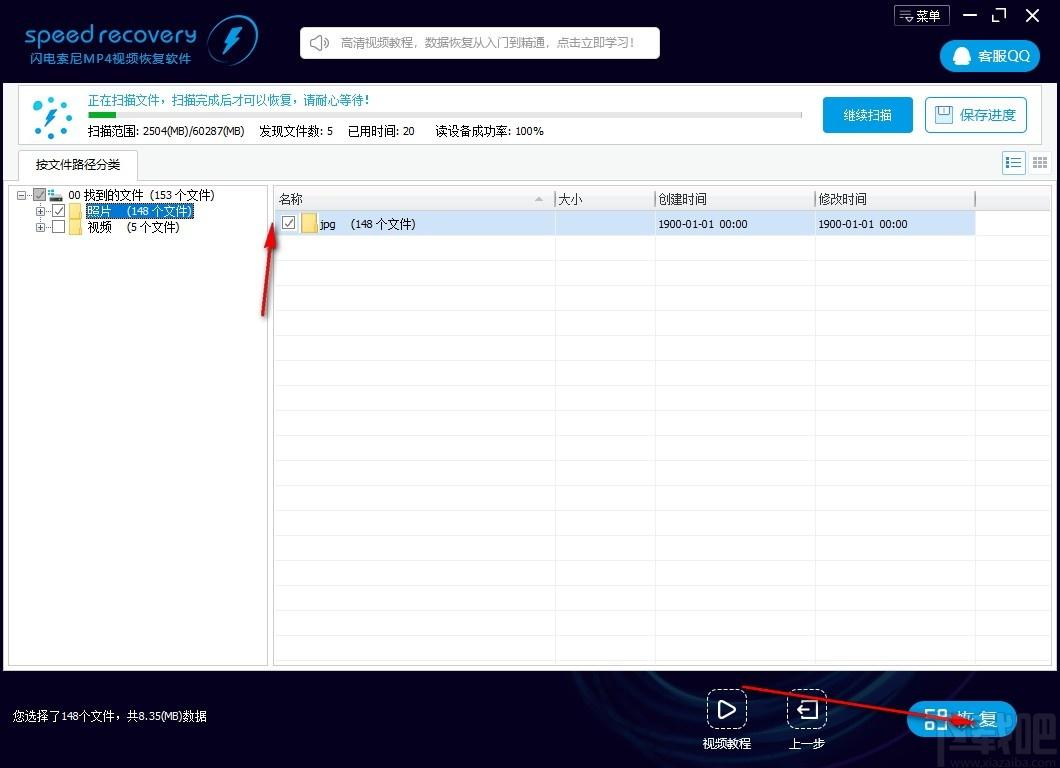Sort by the 名称 column header
1060x768 pixels.
414,199
